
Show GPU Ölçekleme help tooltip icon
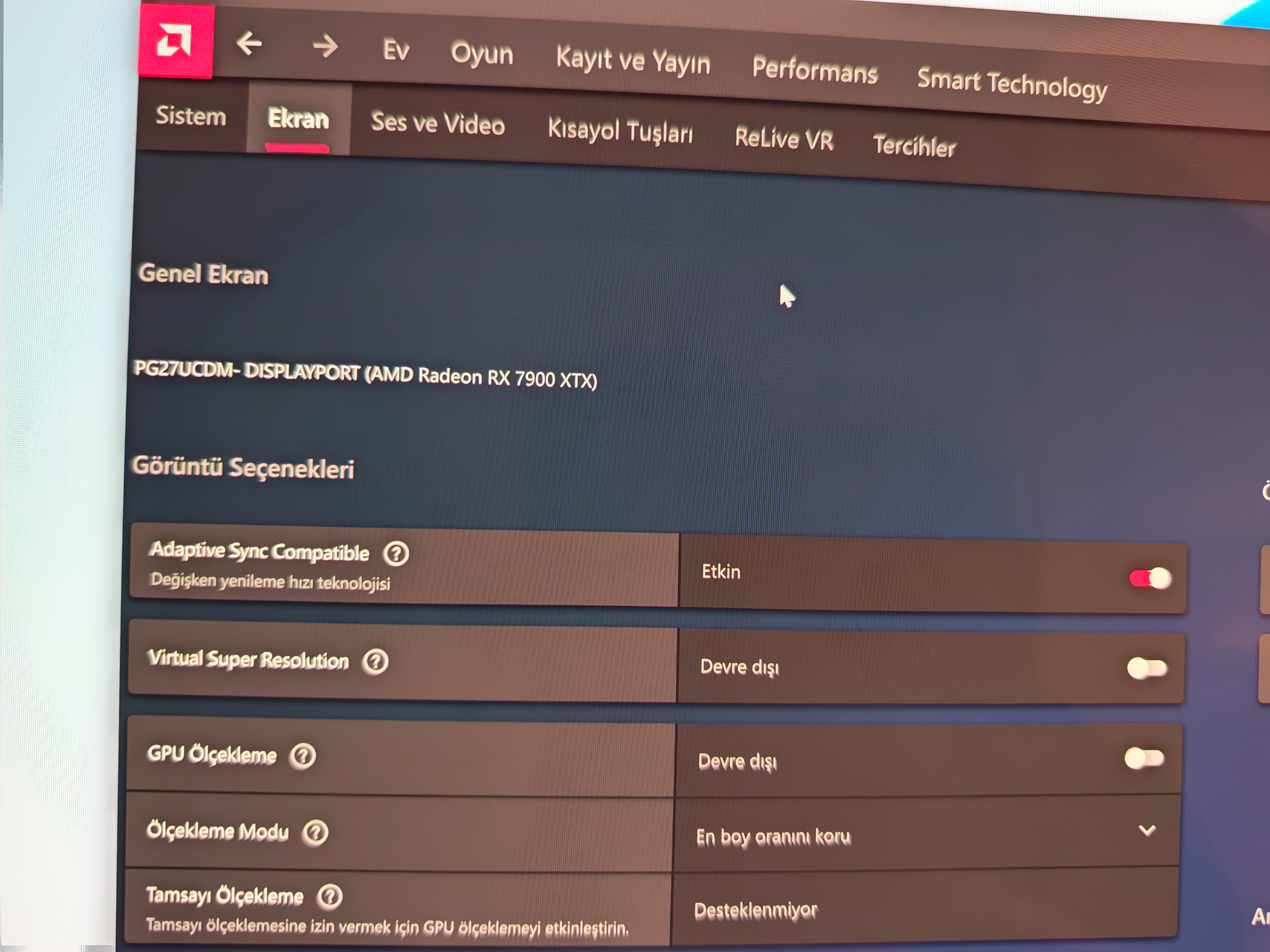[x=303, y=756]
